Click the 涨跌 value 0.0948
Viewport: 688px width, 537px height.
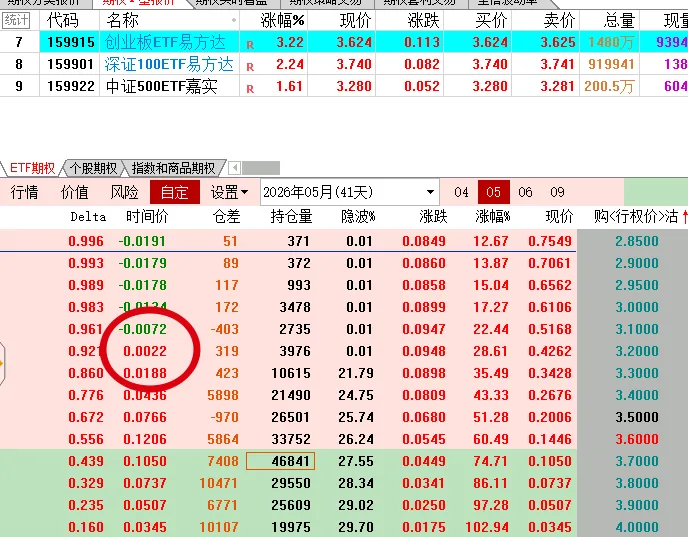pyautogui.click(x=424, y=351)
